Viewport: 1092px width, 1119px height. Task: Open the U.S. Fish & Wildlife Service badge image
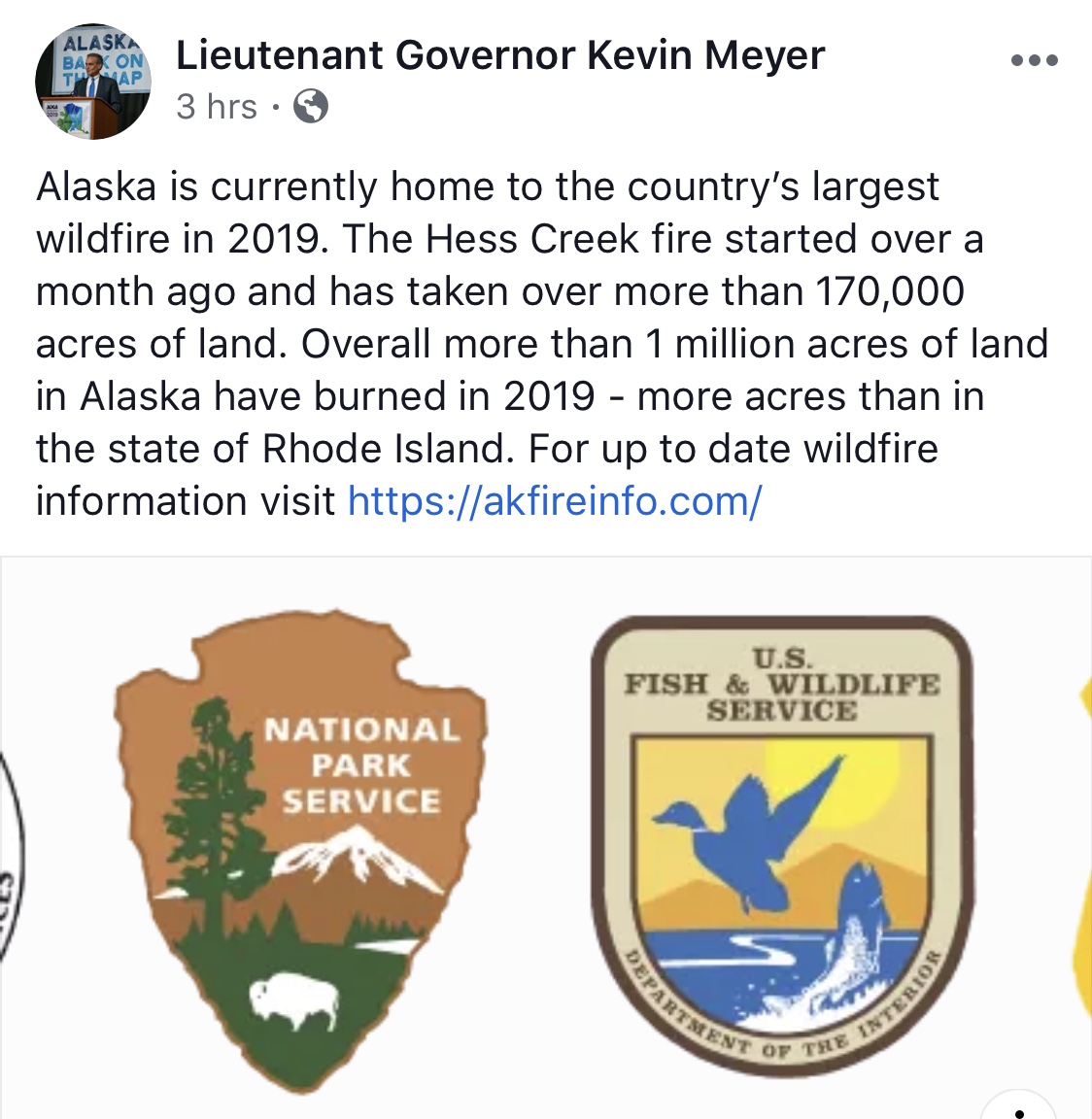click(783, 844)
